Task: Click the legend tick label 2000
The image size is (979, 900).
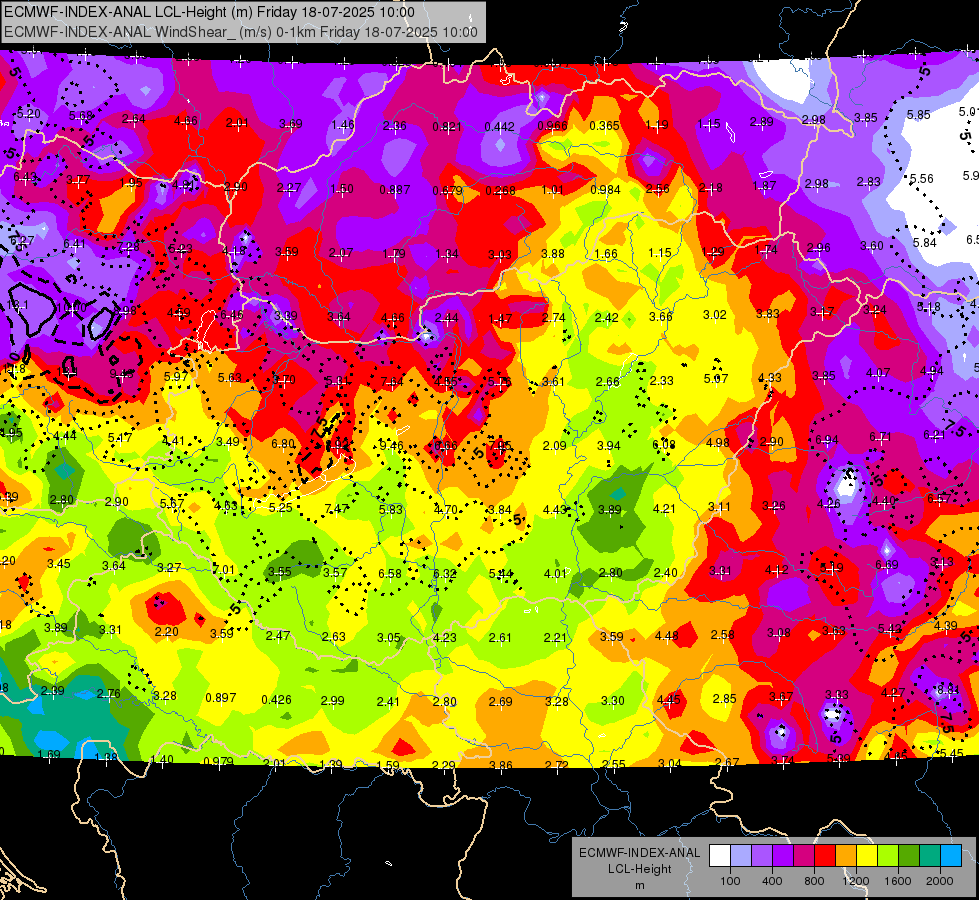Action: (940, 881)
